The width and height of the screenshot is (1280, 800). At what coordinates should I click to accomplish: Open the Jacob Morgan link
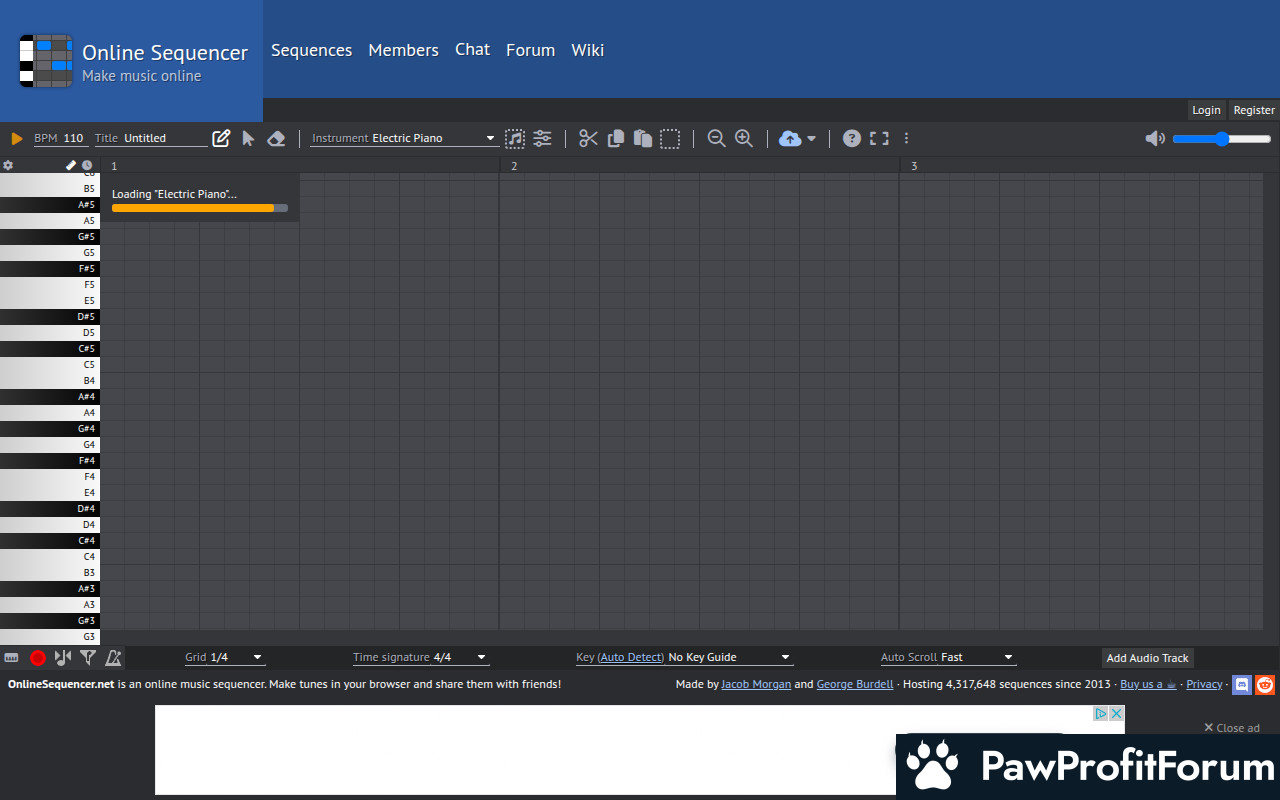pyautogui.click(x=756, y=684)
